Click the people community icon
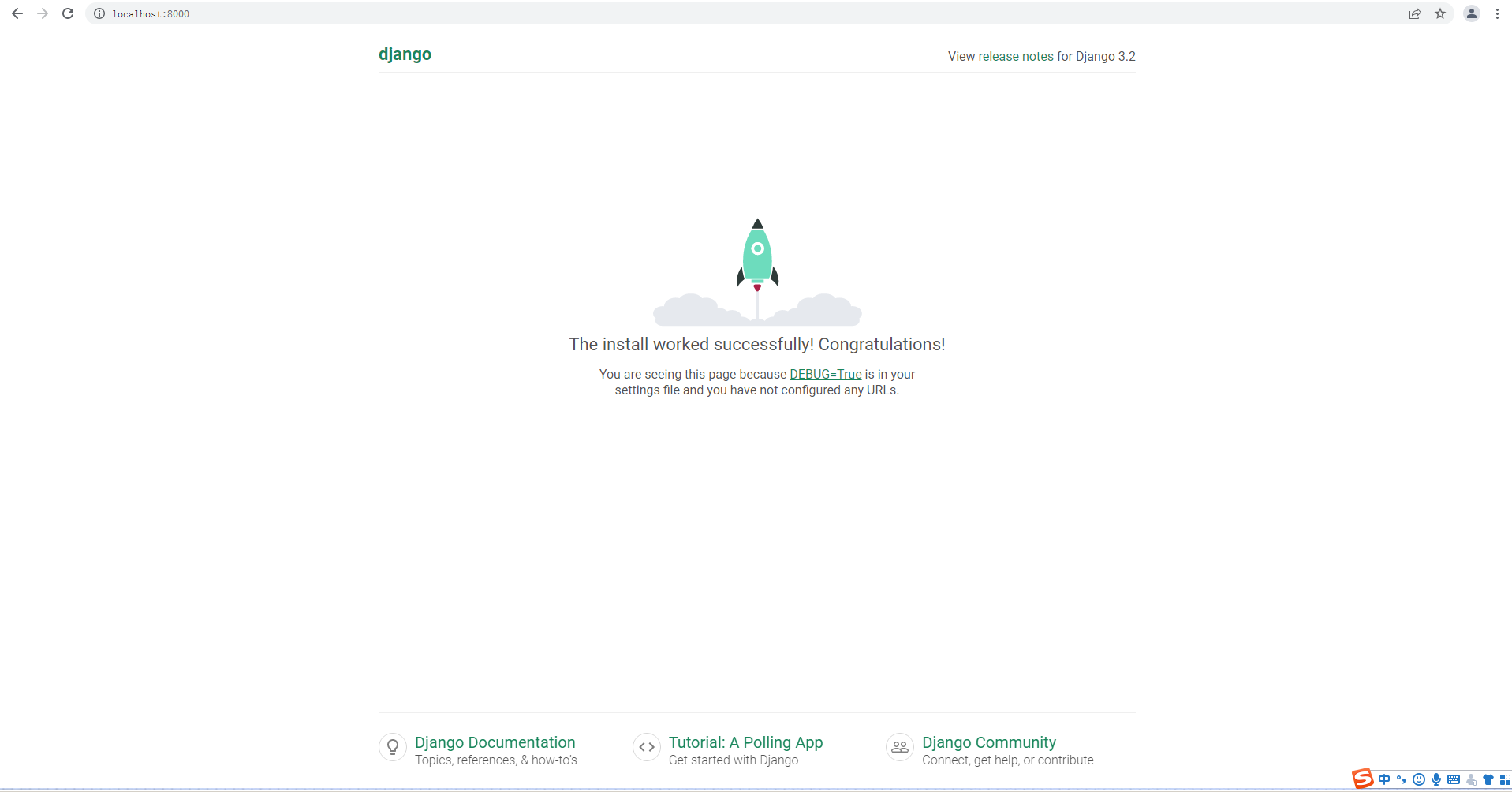The image size is (1512, 792). click(900, 747)
